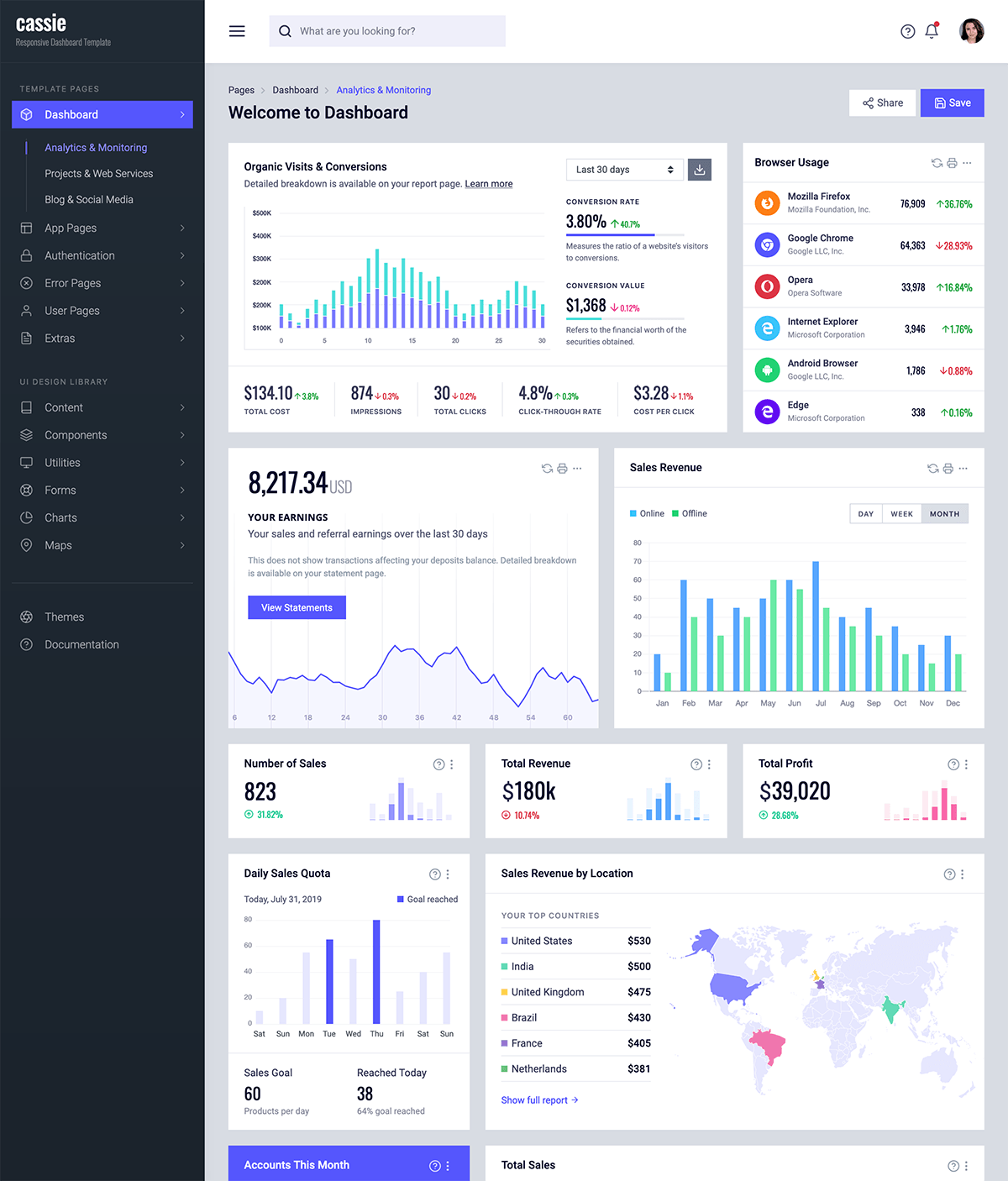Toggle the Month view button
Screen dimensions: 1008x1181
(x=944, y=514)
